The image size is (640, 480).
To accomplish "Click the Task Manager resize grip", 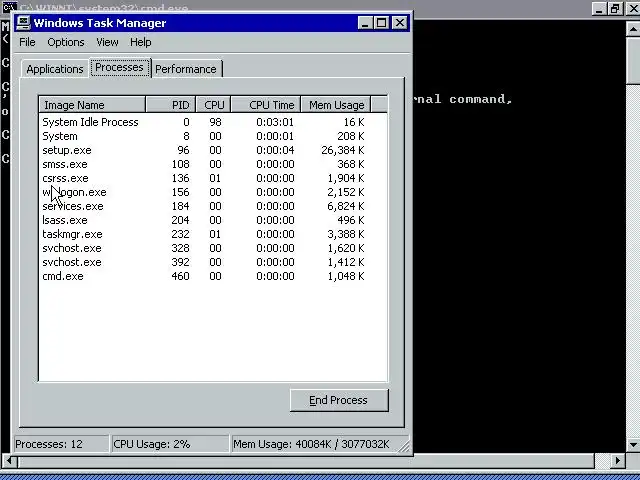I will (404, 446).
